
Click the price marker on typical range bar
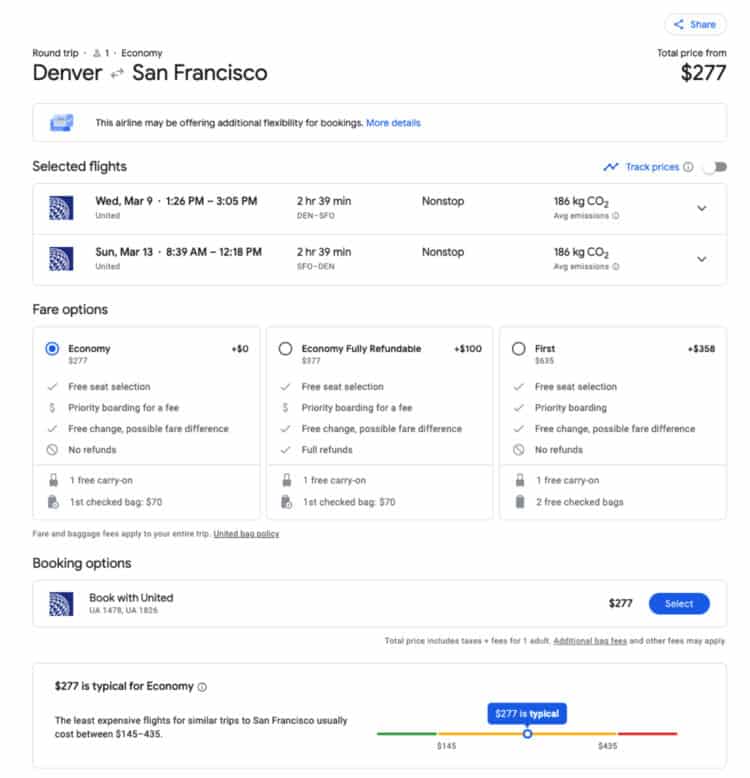pos(527,733)
